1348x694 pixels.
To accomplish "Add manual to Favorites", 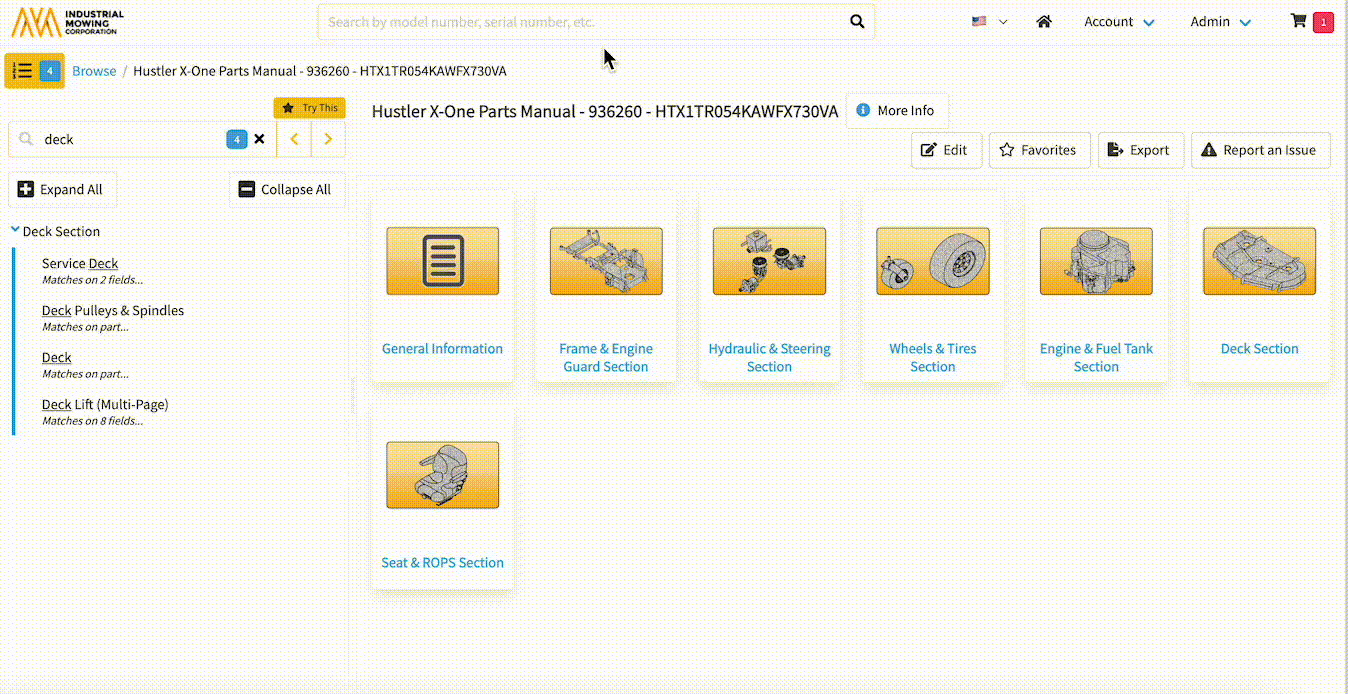I will tap(1038, 150).
